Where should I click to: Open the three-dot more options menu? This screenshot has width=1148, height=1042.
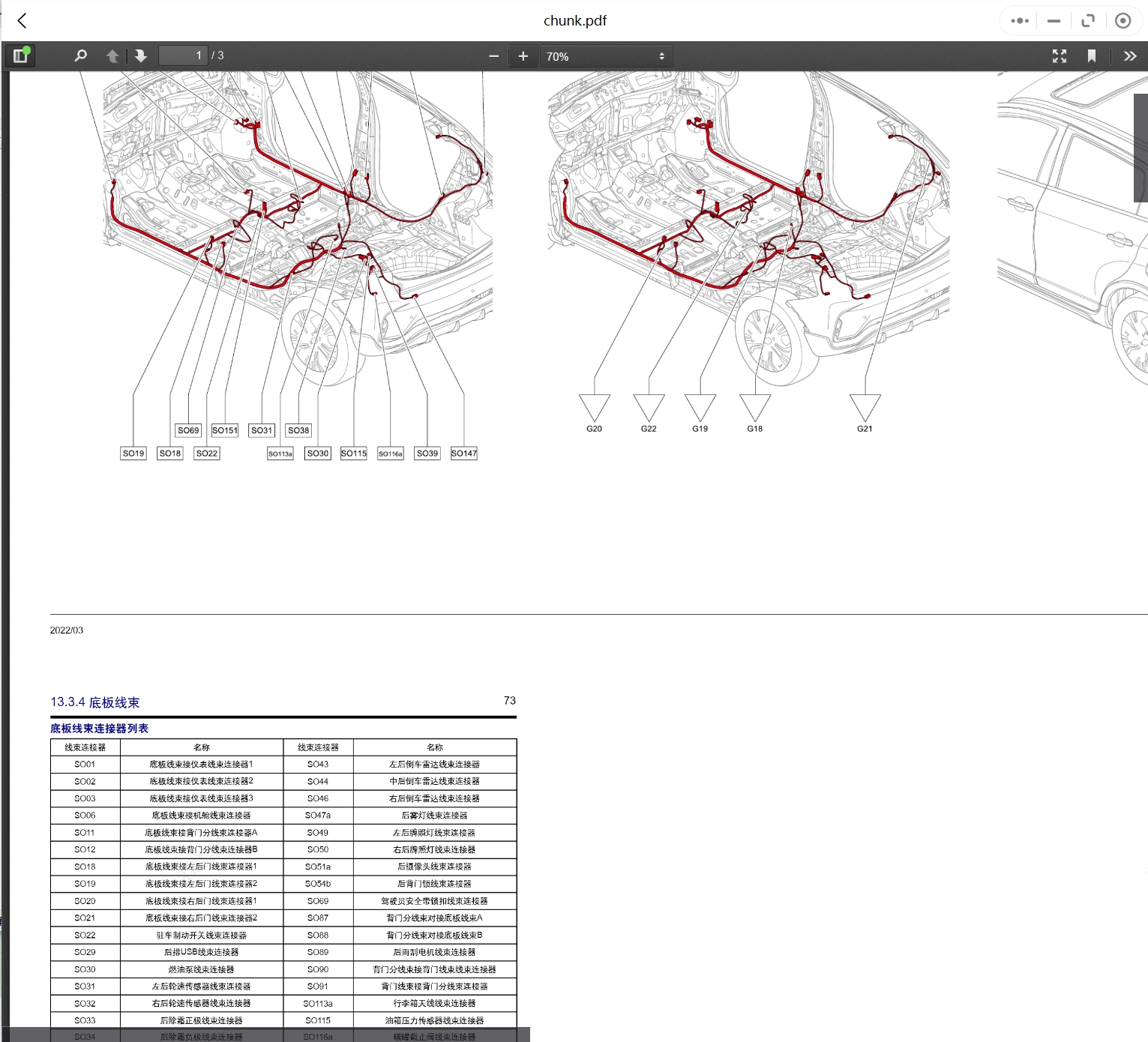(x=1019, y=21)
